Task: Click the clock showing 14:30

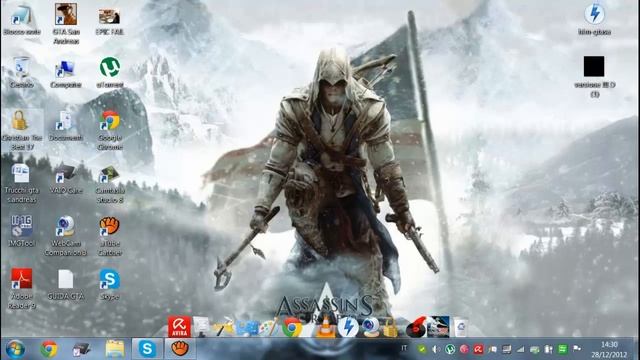Action: [x=609, y=345]
